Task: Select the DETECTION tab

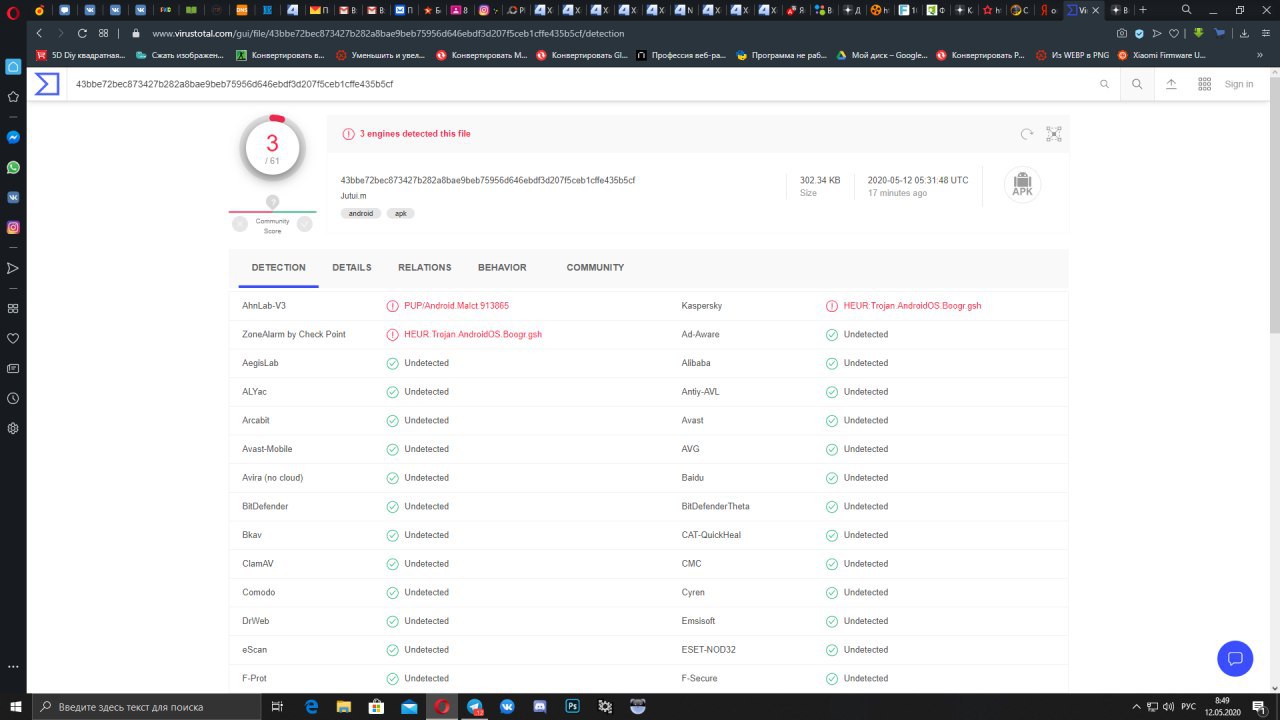Action: 279,268
